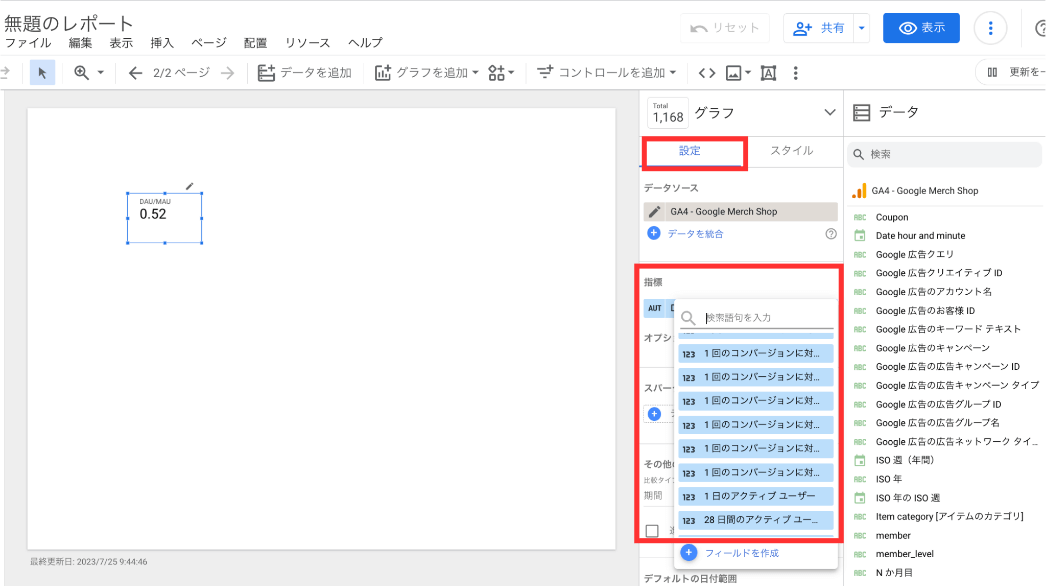Click the pencil edit icon above scorecard
The height and width of the screenshot is (586, 1046).
tap(189, 186)
